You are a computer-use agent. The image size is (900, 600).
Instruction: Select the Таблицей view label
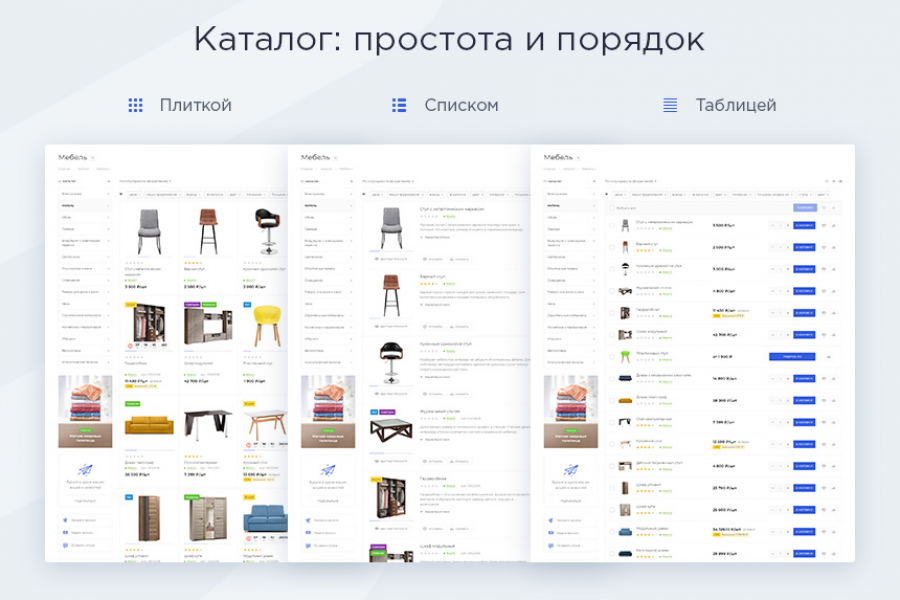pyautogui.click(x=736, y=105)
